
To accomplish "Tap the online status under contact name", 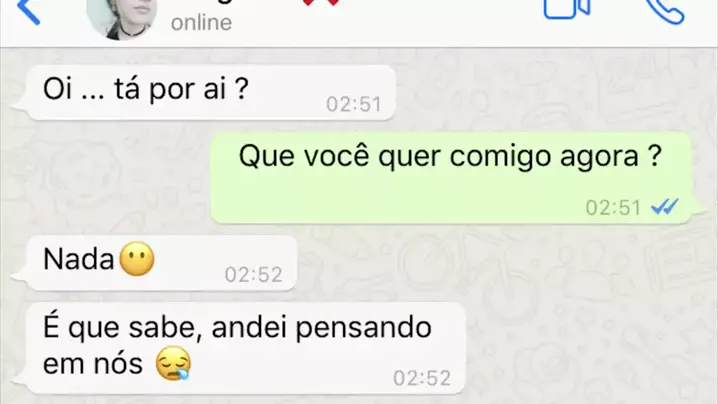I will (x=201, y=22).
